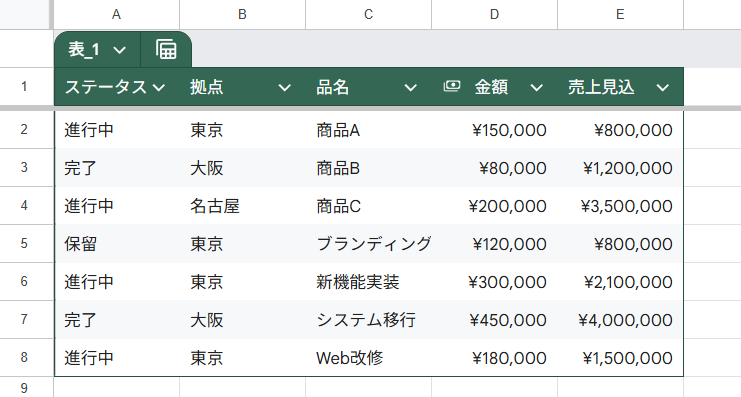Expand the ステータス column dropdown arrow
The width and height of the screenshot is (741, 397).
(159, 87)
